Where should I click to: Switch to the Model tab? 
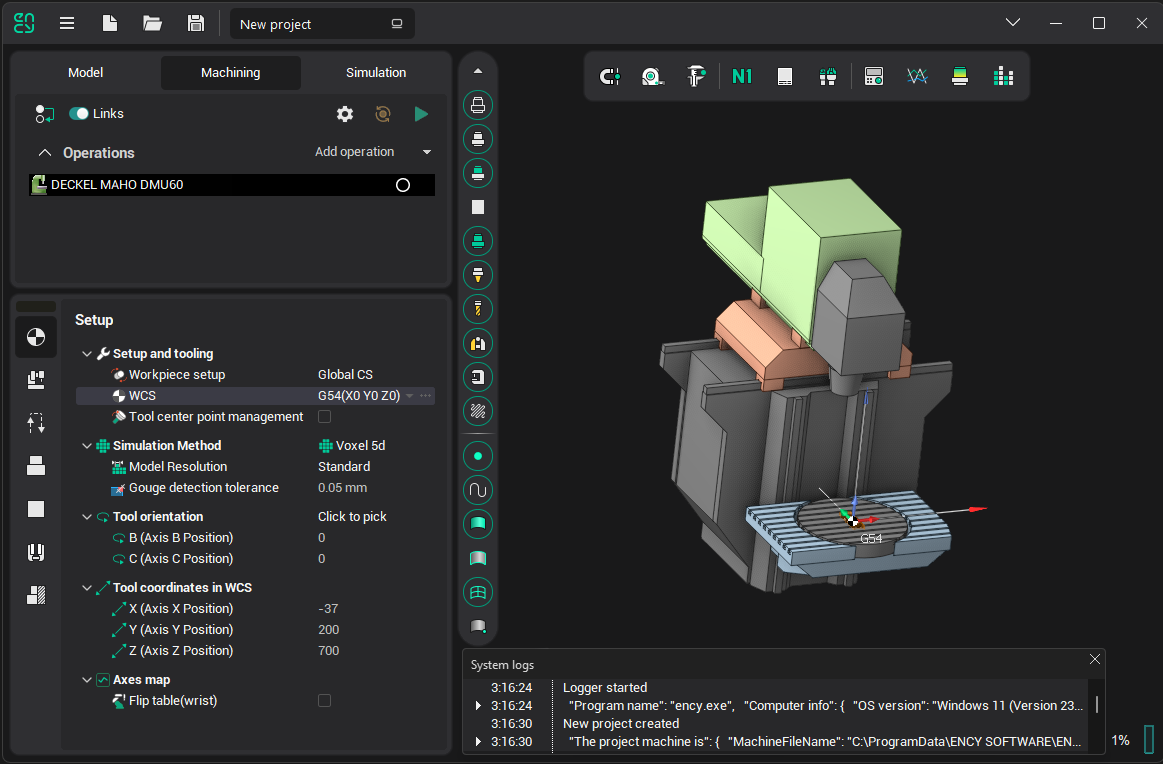point(86,73)
